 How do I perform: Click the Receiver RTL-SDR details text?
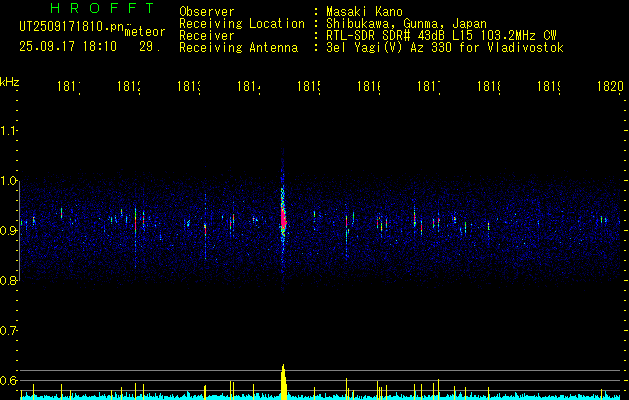tap(441, 35)
